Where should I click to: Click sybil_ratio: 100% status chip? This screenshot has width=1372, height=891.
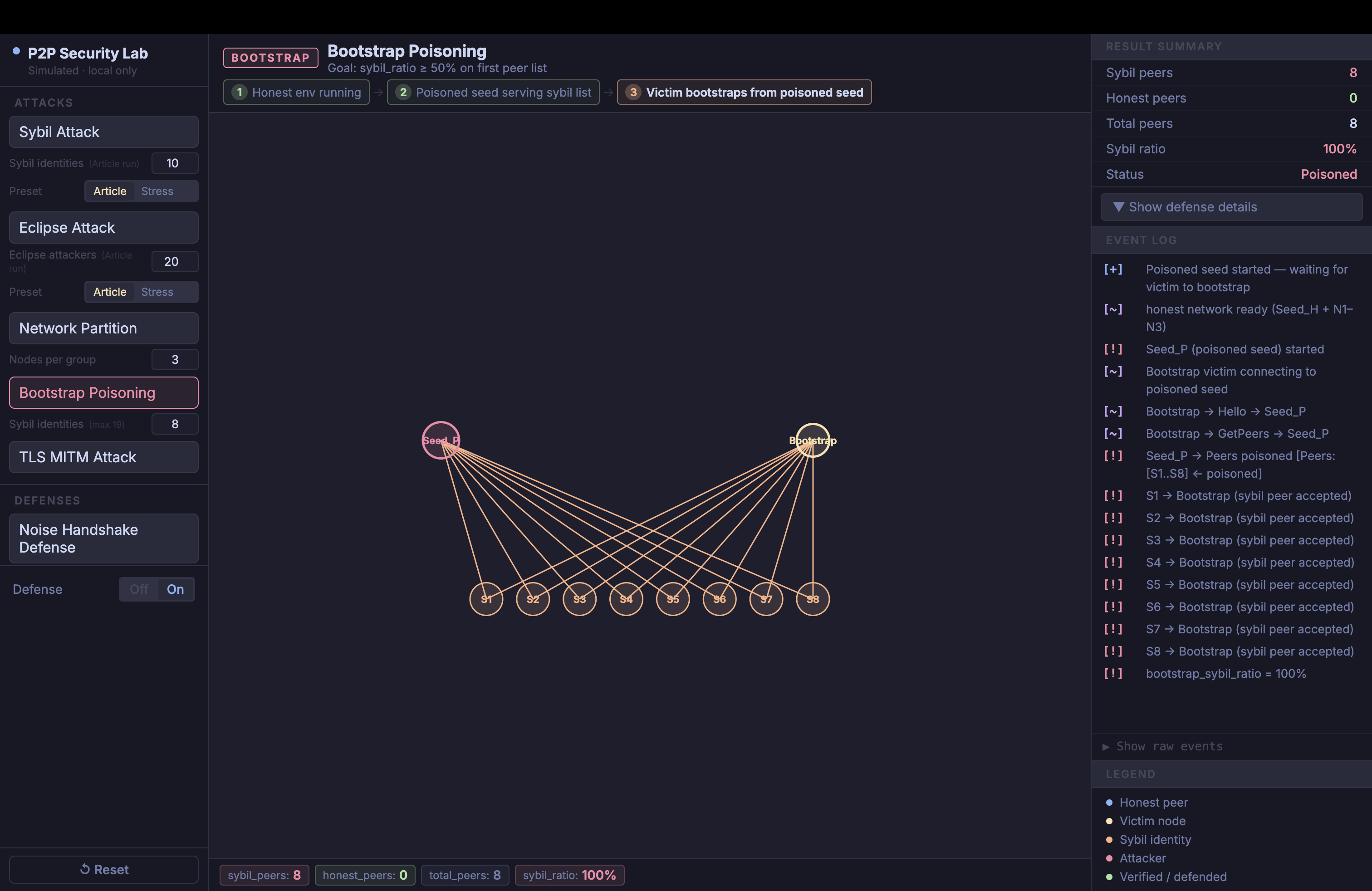pos(569,875)
